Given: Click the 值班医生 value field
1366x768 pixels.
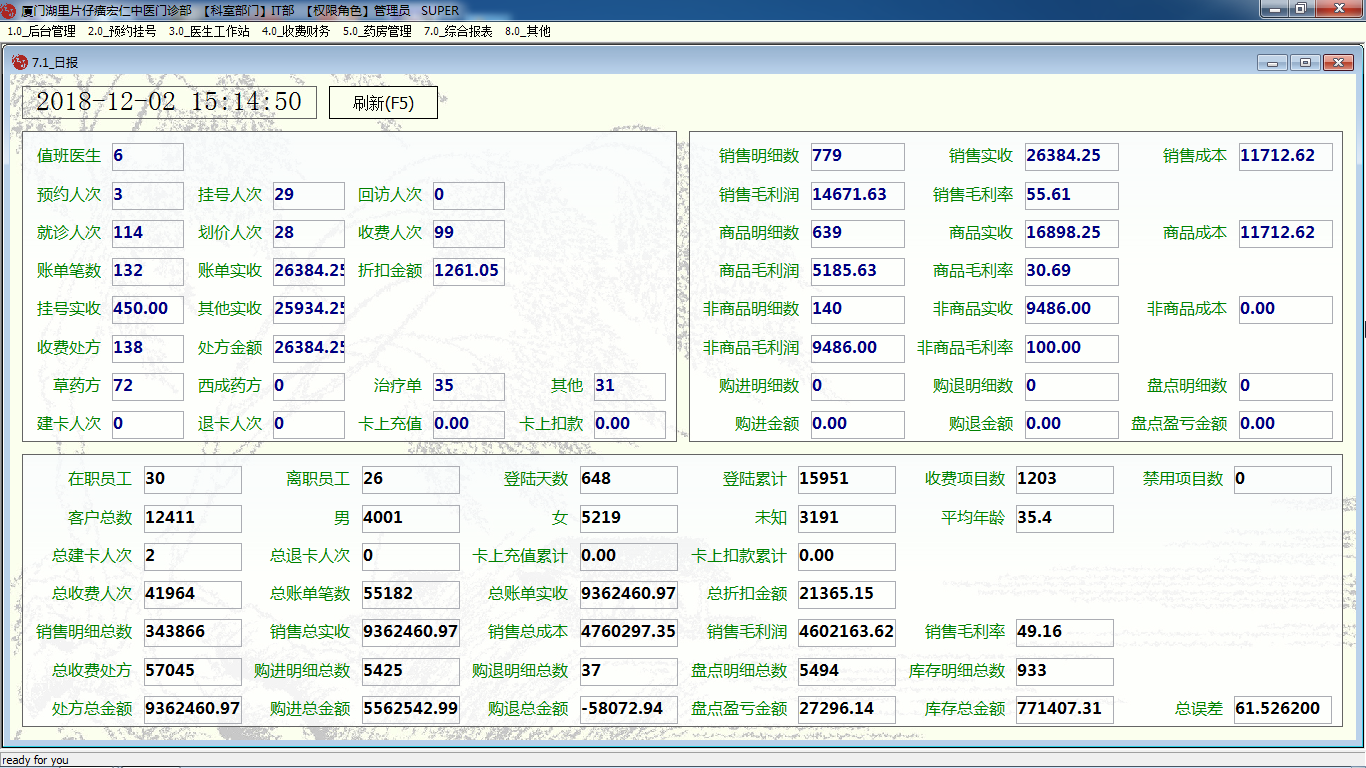Looking at the screenshot, I should click(x=147, y=156).
